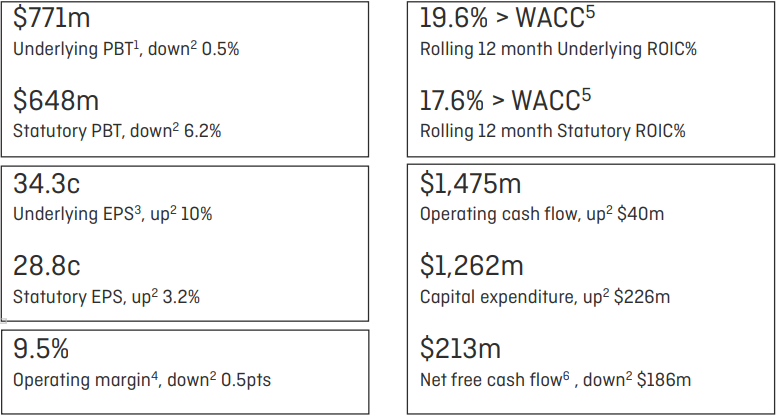Viewport: 777px width, 416px height.
Task: Select Capital expenditure, up $226m caption
Action: (545, 297)
